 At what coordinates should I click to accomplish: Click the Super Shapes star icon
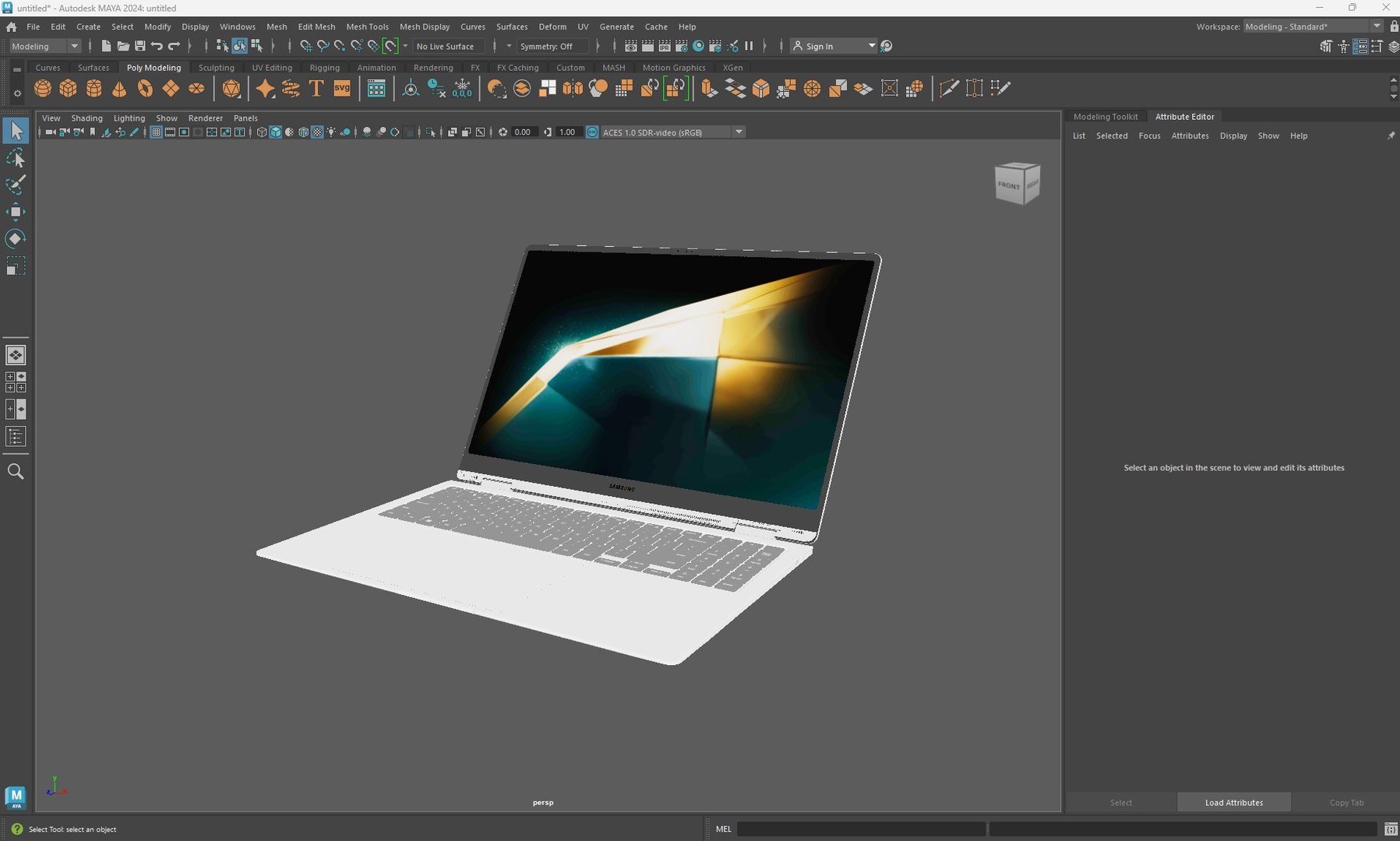(x=266, y=89)
